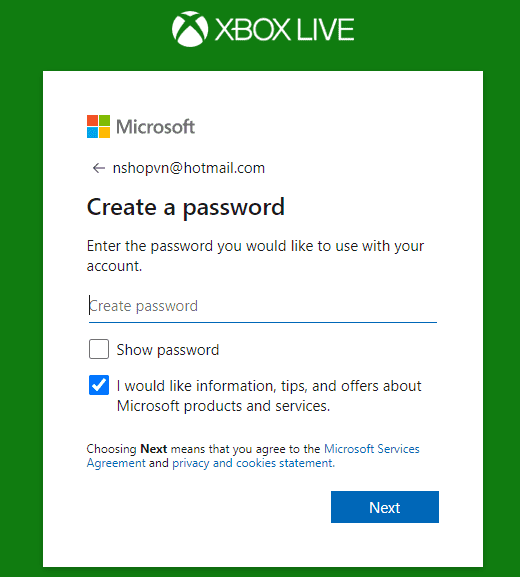Screen dimensions: 520x577
Task: Click the Microsoft wordmark text
Action: coord(155,127)
